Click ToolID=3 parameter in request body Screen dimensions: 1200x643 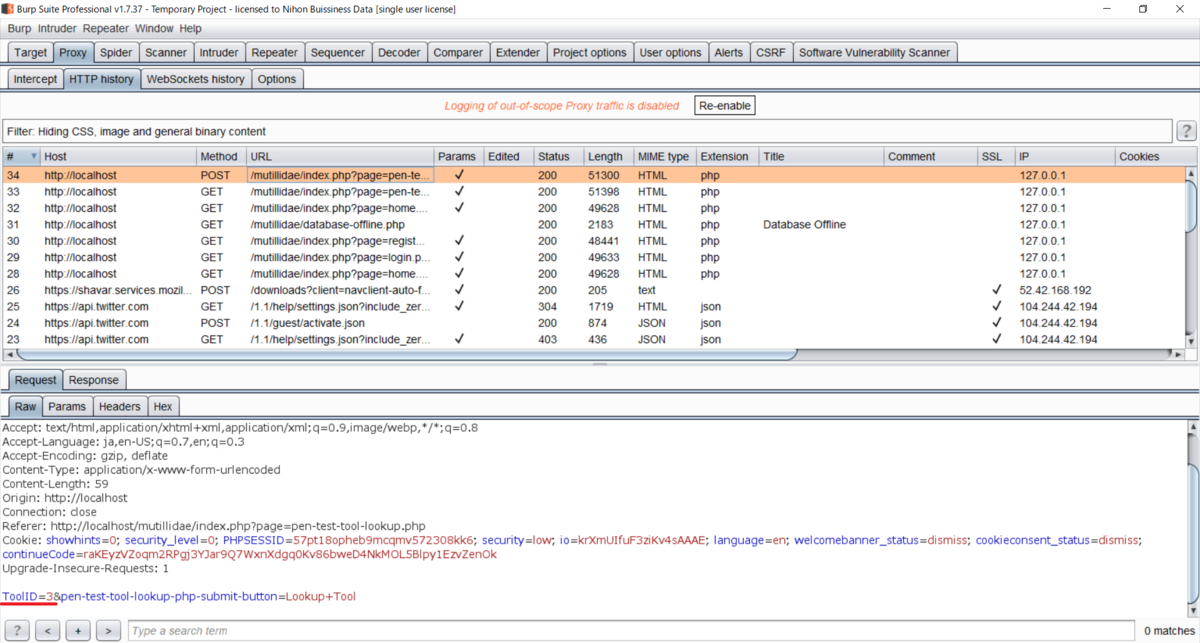28,596
